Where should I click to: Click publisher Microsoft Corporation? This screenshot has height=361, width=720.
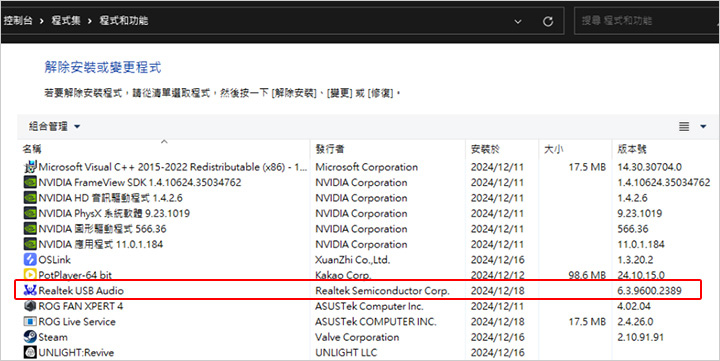[x=366, y=167]
